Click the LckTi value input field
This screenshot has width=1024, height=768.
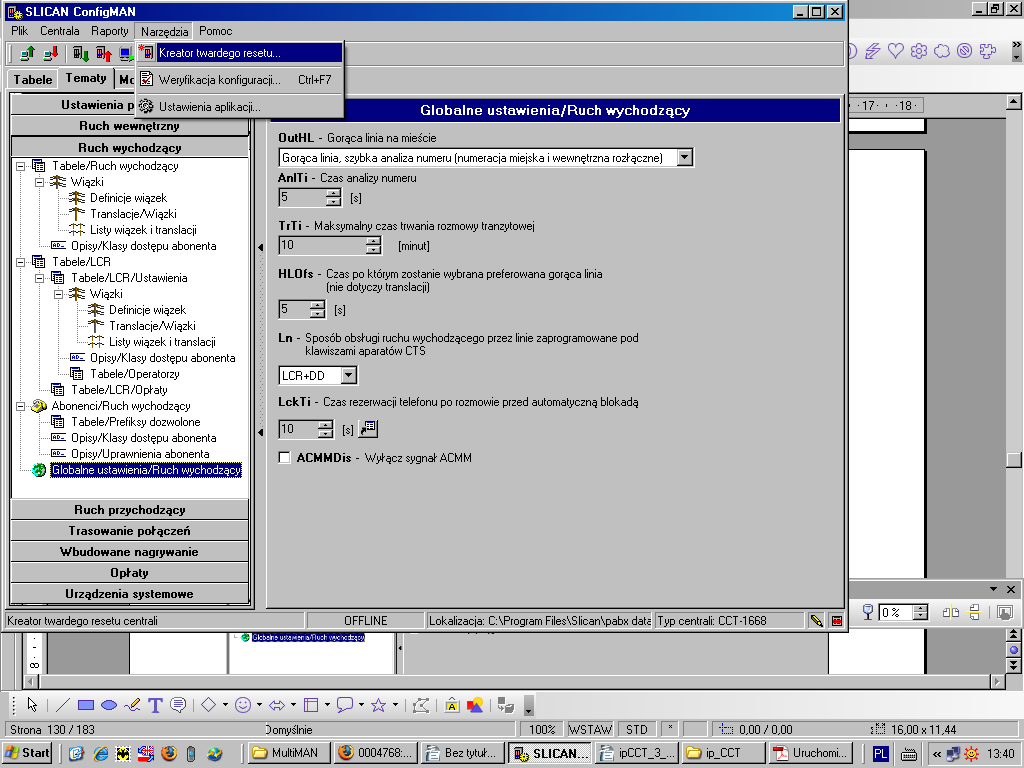298,429
